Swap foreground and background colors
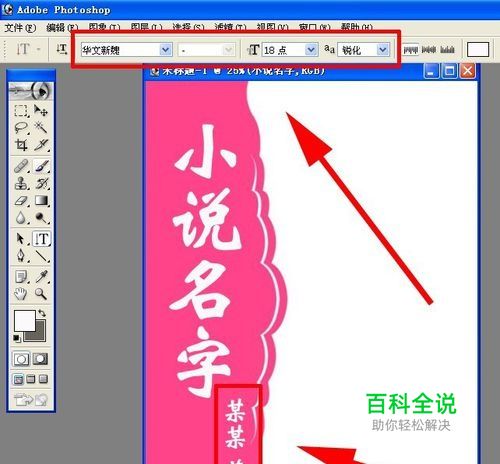 click(42, 313)
